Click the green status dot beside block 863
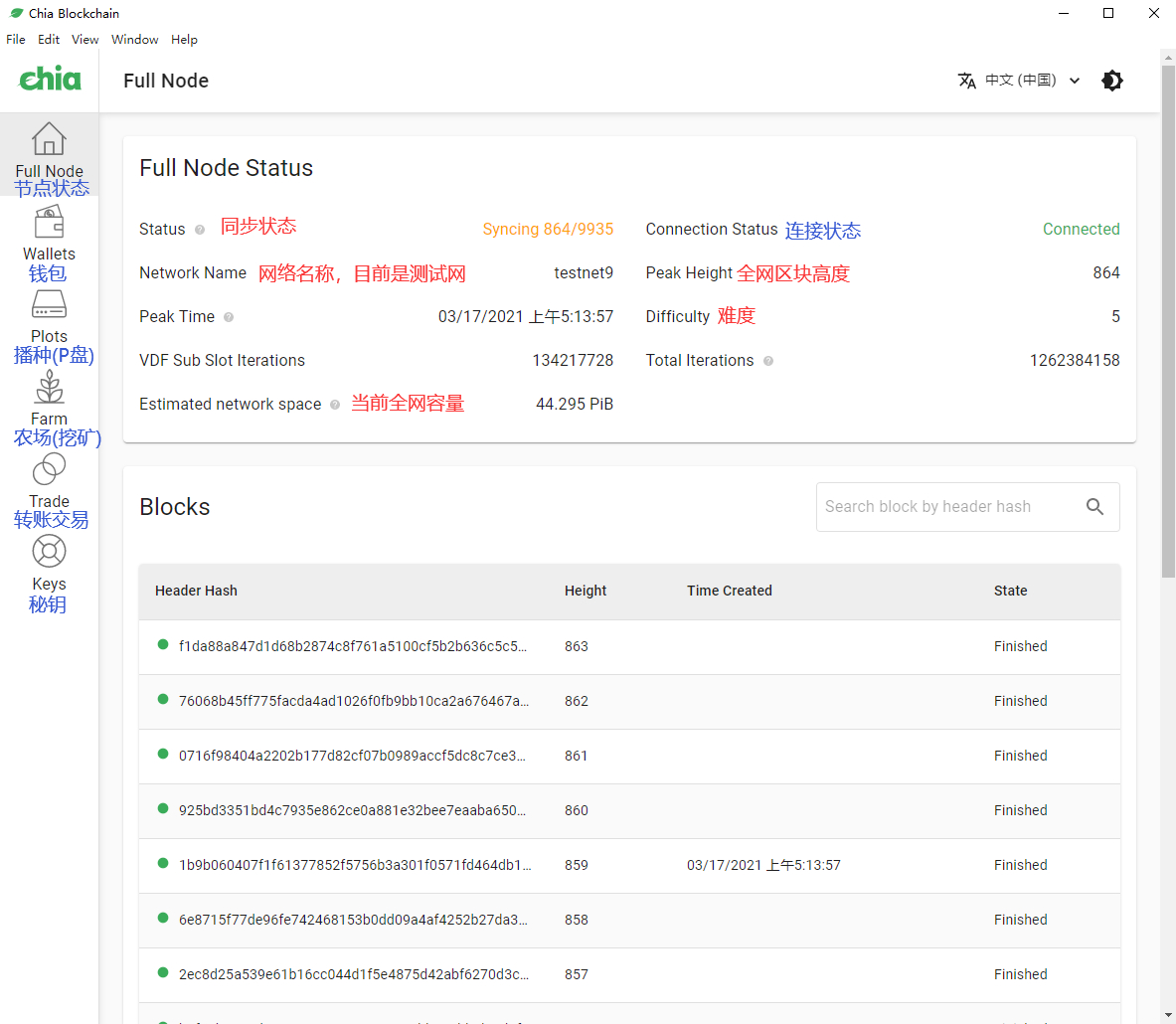Screen dimensions: 1176x1024 162,644
